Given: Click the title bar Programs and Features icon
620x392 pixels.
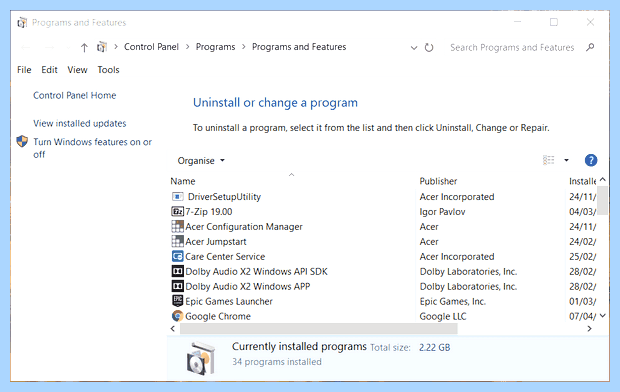Looking at the screenshot, I should 22,23.
